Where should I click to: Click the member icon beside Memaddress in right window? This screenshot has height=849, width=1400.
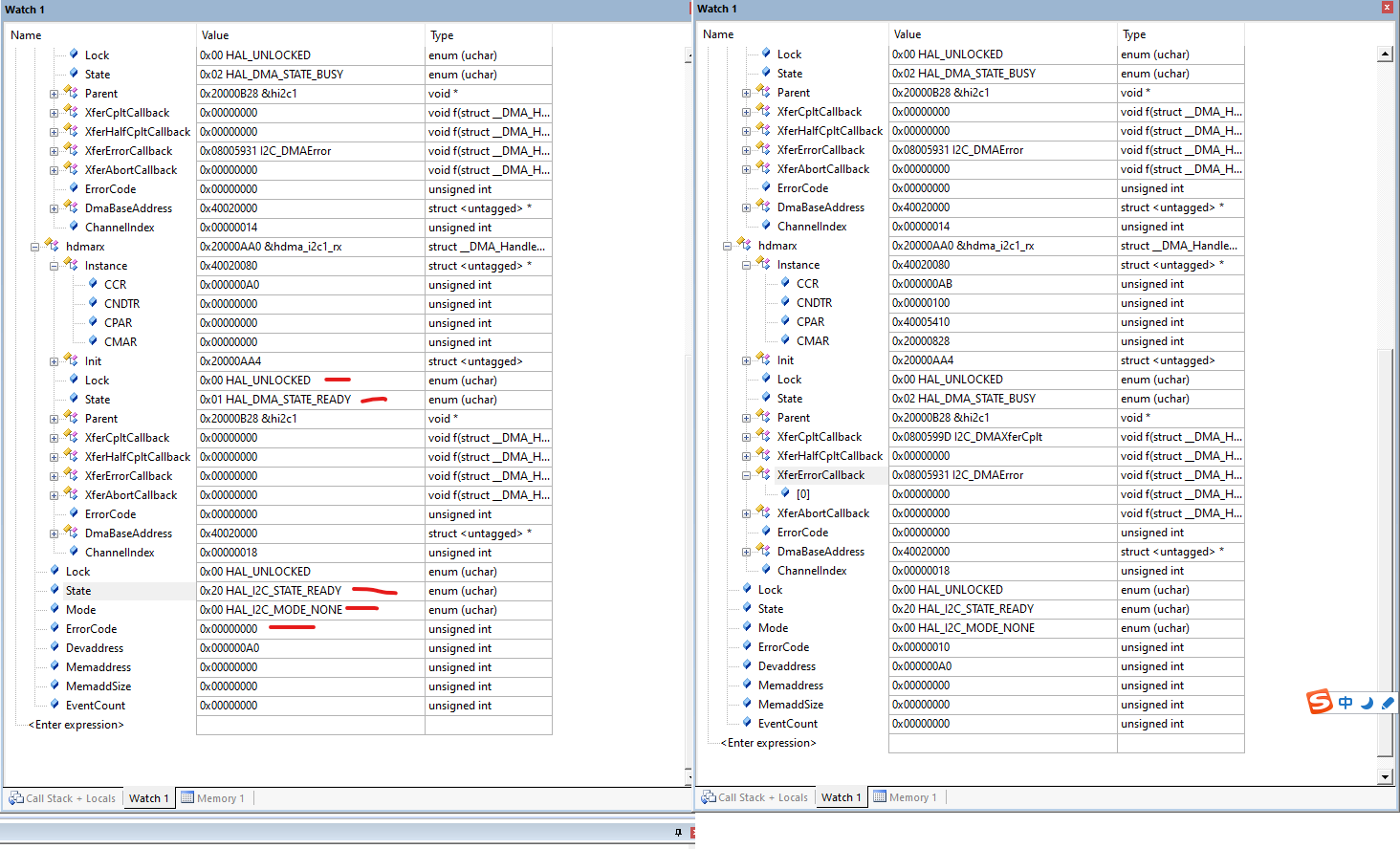click(747, 685)
